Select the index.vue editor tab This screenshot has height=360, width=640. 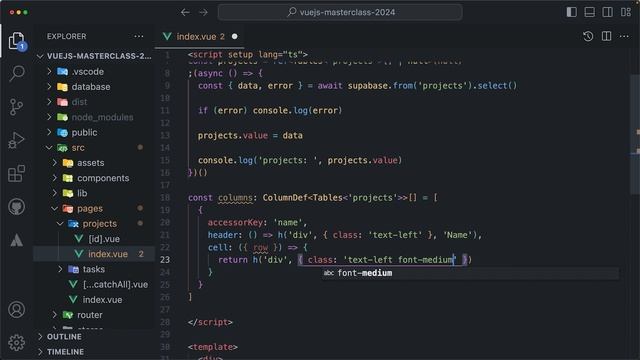point(200,36)
